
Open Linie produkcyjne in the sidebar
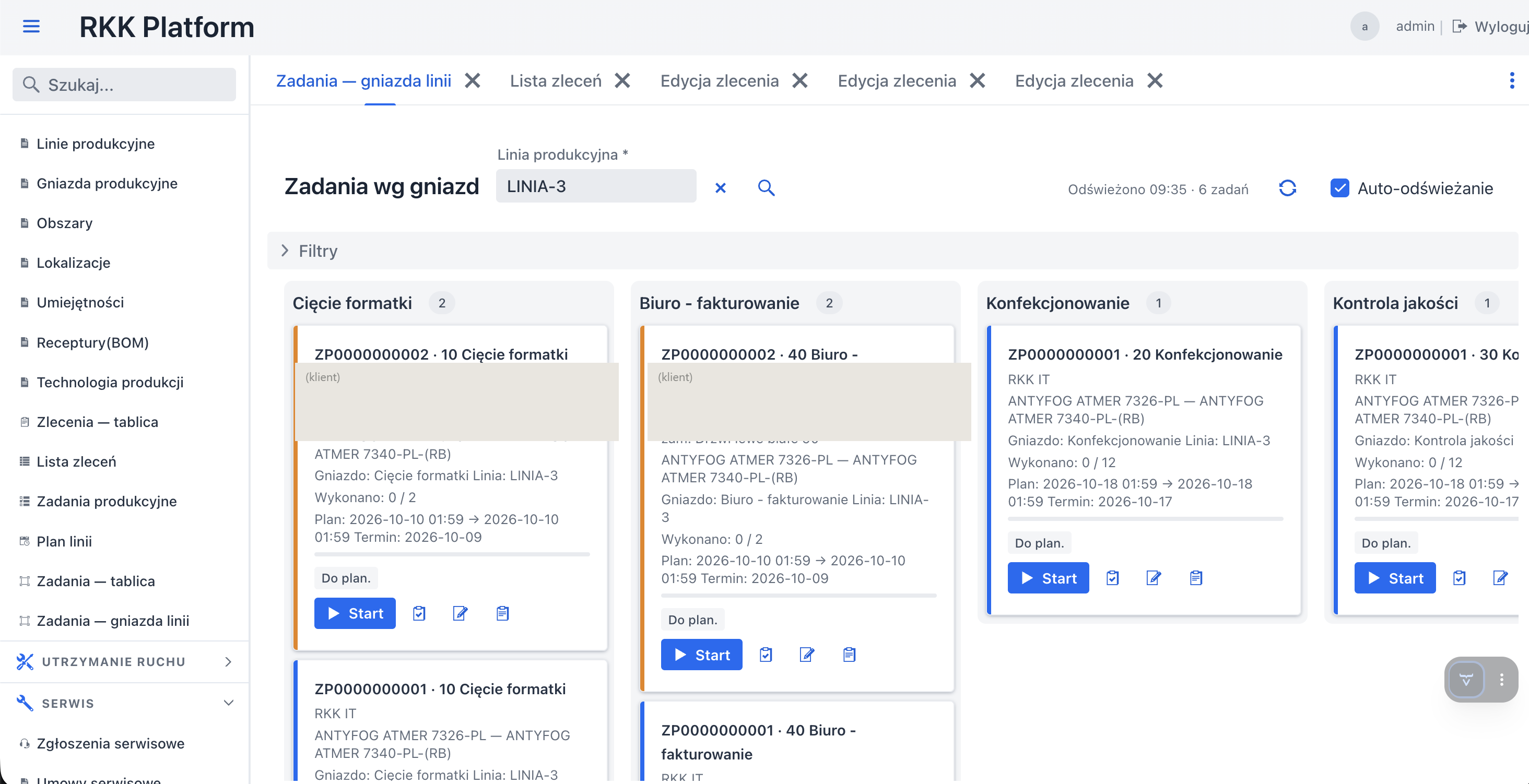click(95, 144)
